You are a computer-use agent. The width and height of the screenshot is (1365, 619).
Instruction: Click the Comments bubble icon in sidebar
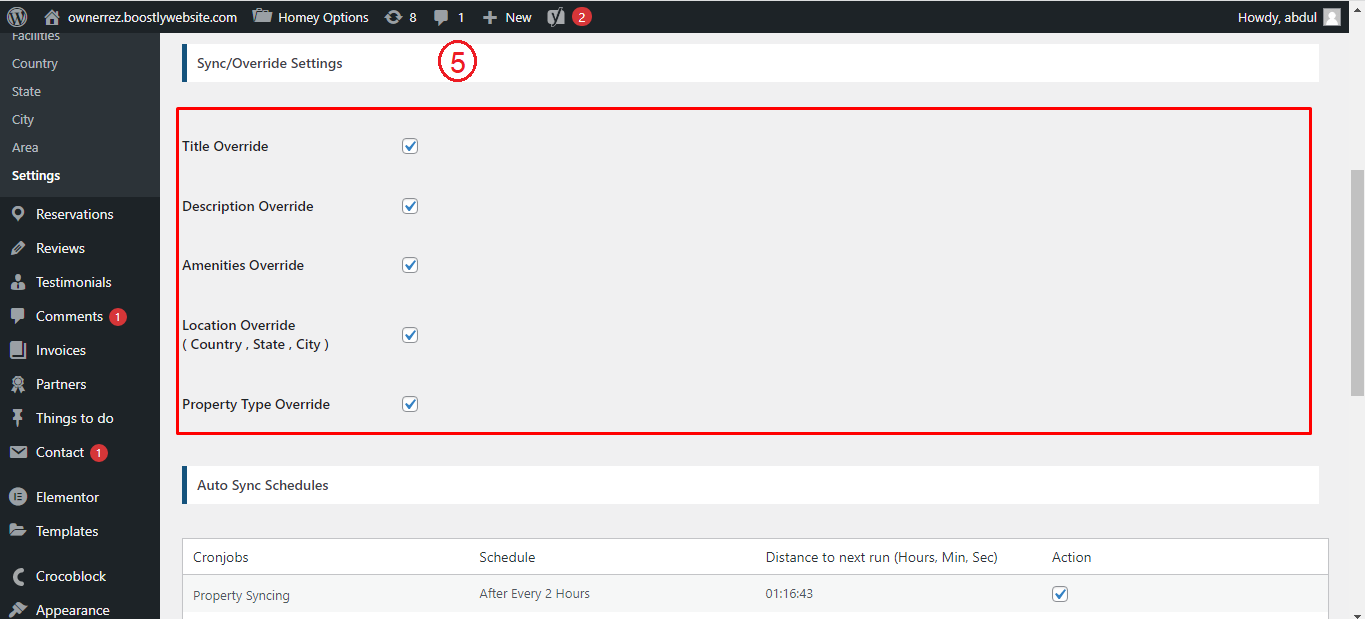pyautogui.click(x=18, y=316)
